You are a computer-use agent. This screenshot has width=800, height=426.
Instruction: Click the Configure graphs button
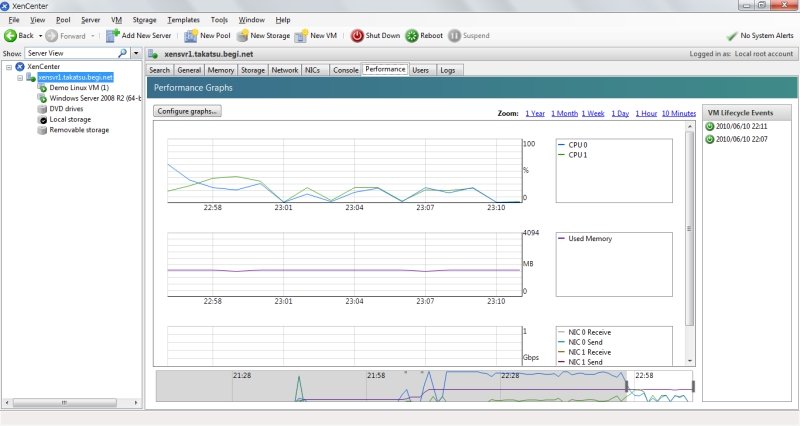187,111
